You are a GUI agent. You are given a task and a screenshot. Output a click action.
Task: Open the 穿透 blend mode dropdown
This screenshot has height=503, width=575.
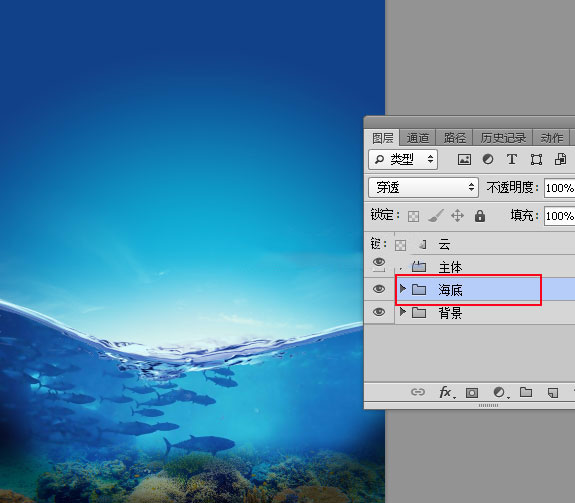coord(423,187)
